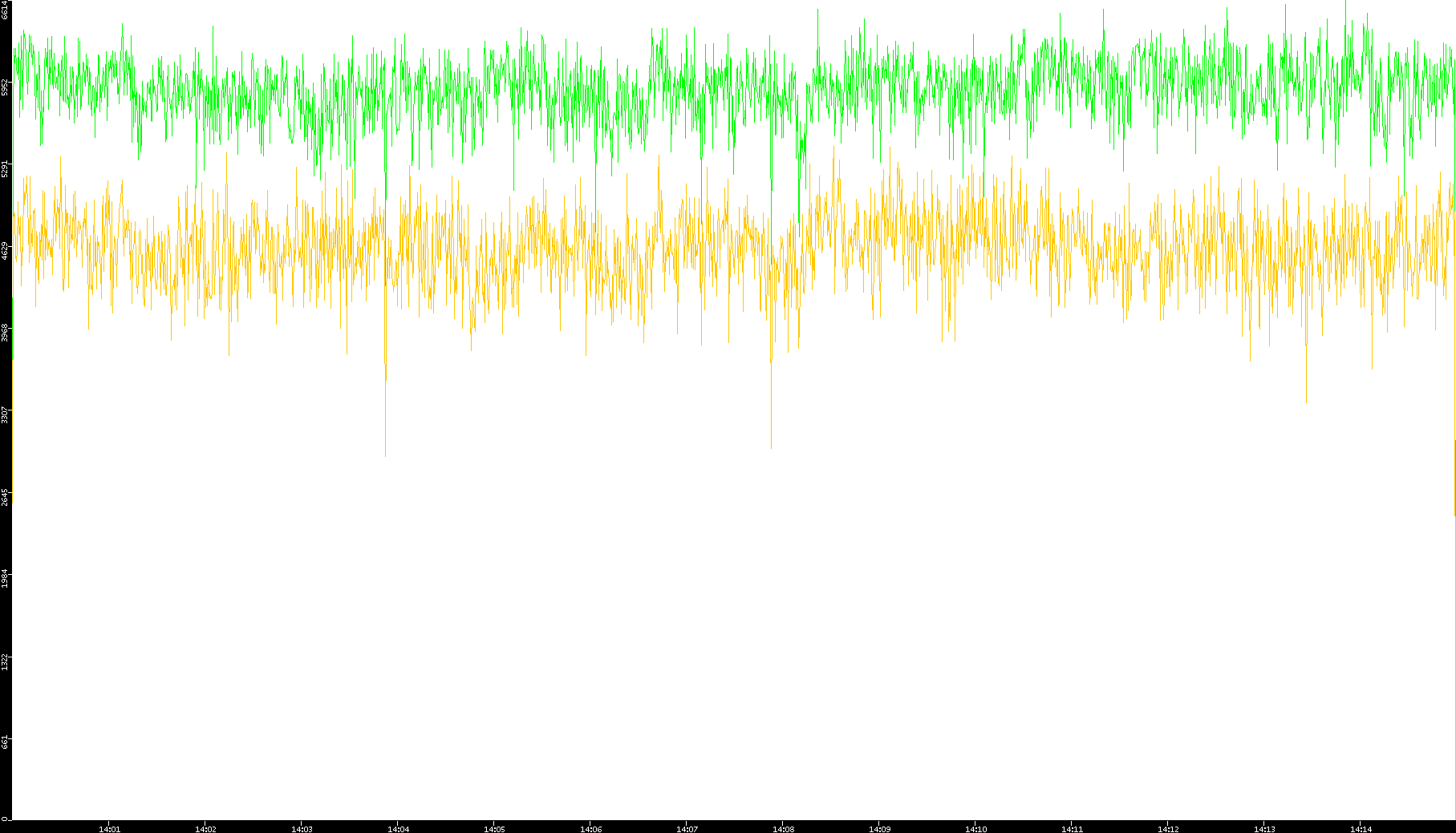Click the 14:09 timestamp on the time axis

coord(879,829)
